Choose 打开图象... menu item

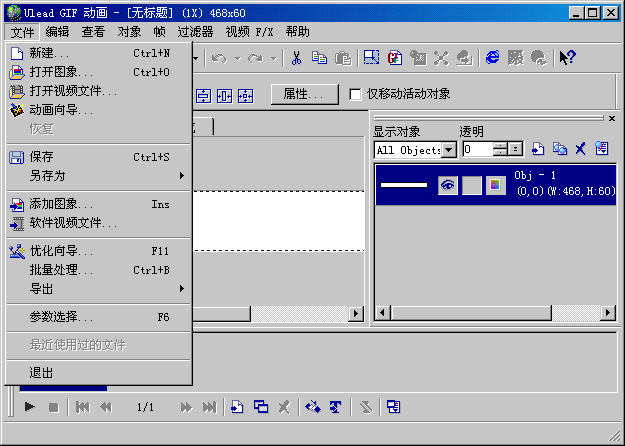pyautogui.click(x=99, y=72)
